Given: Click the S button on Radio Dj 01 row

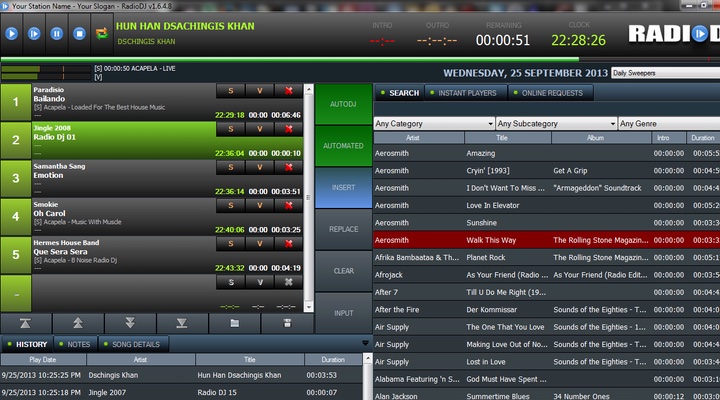Looking at the screenshot, I should coord(231,129).
